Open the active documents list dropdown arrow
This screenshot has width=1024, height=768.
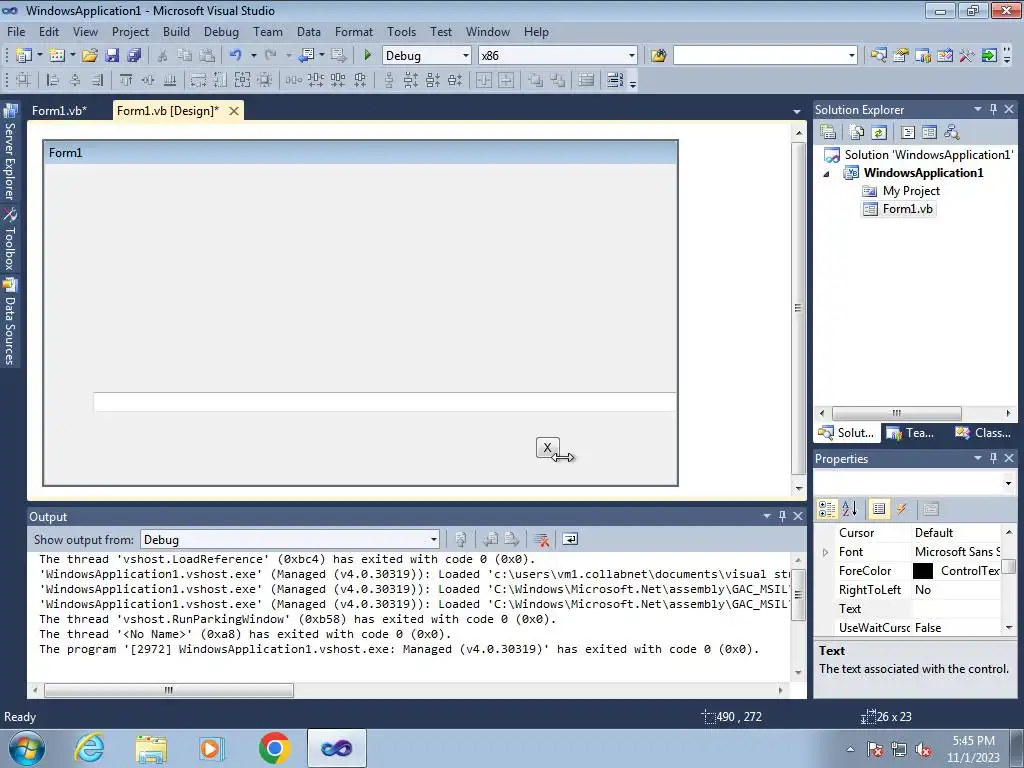tap(797, 112)
